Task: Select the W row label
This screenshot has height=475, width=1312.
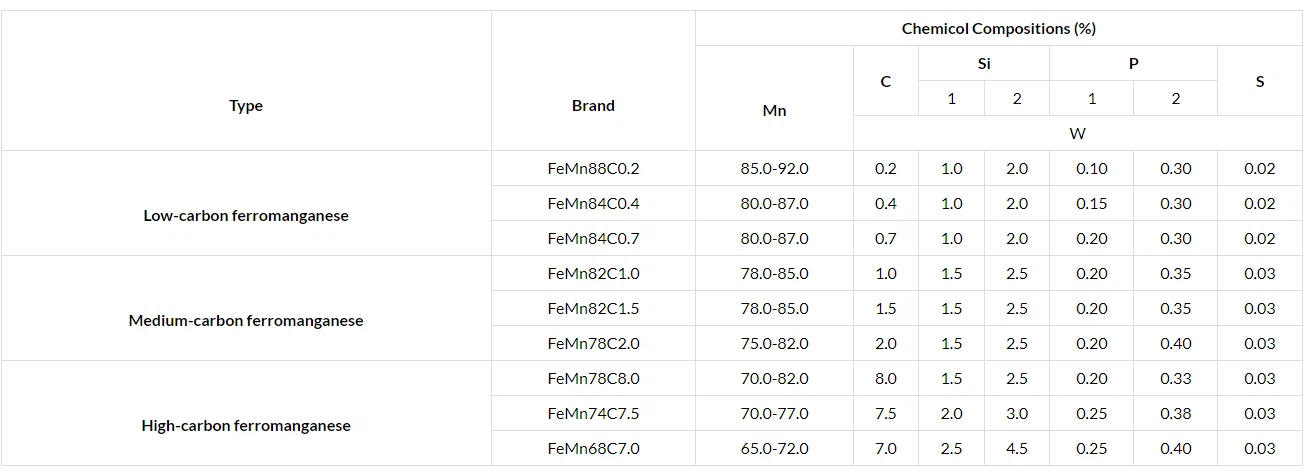Action: (x=1077, y=134)
